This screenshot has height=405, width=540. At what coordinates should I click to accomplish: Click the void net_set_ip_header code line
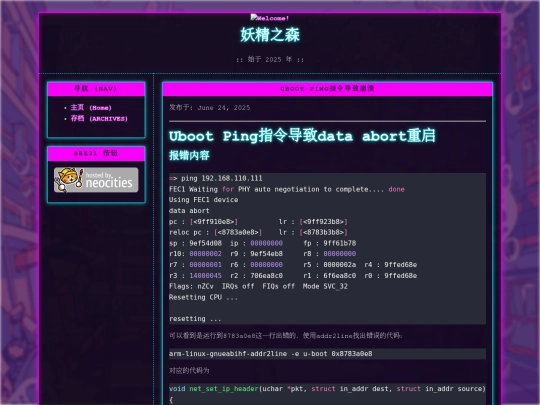click(327, 389)
